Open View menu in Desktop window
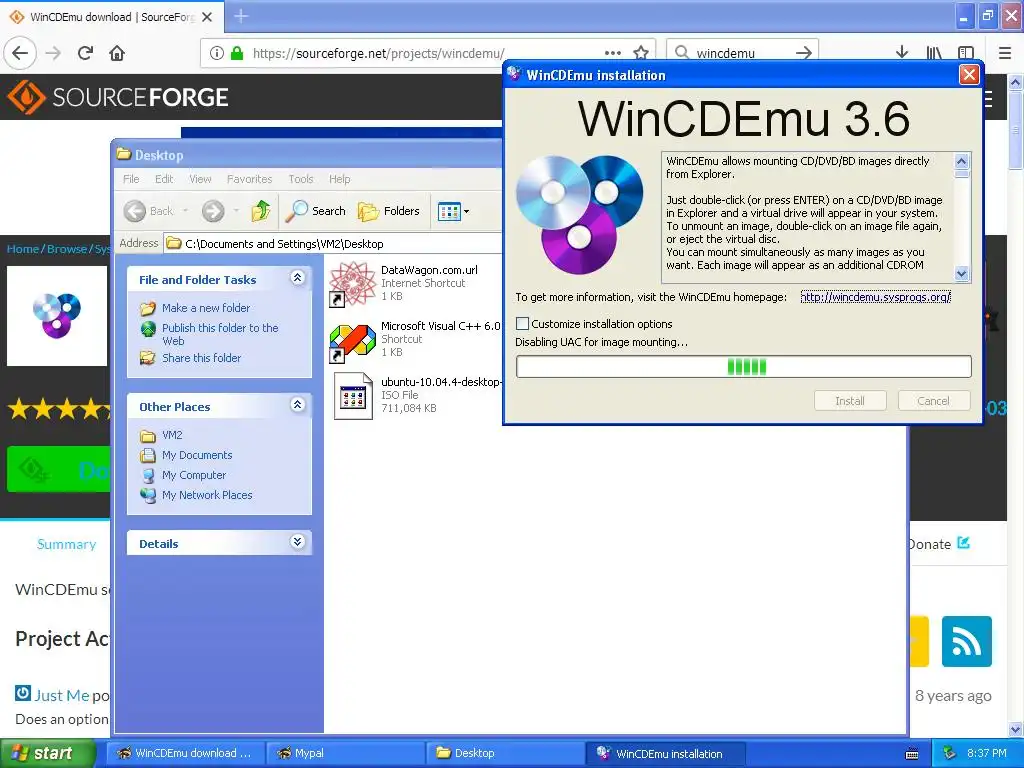Image resolution: width=1024 pixels, height=768 pixels. pos(200,179)
